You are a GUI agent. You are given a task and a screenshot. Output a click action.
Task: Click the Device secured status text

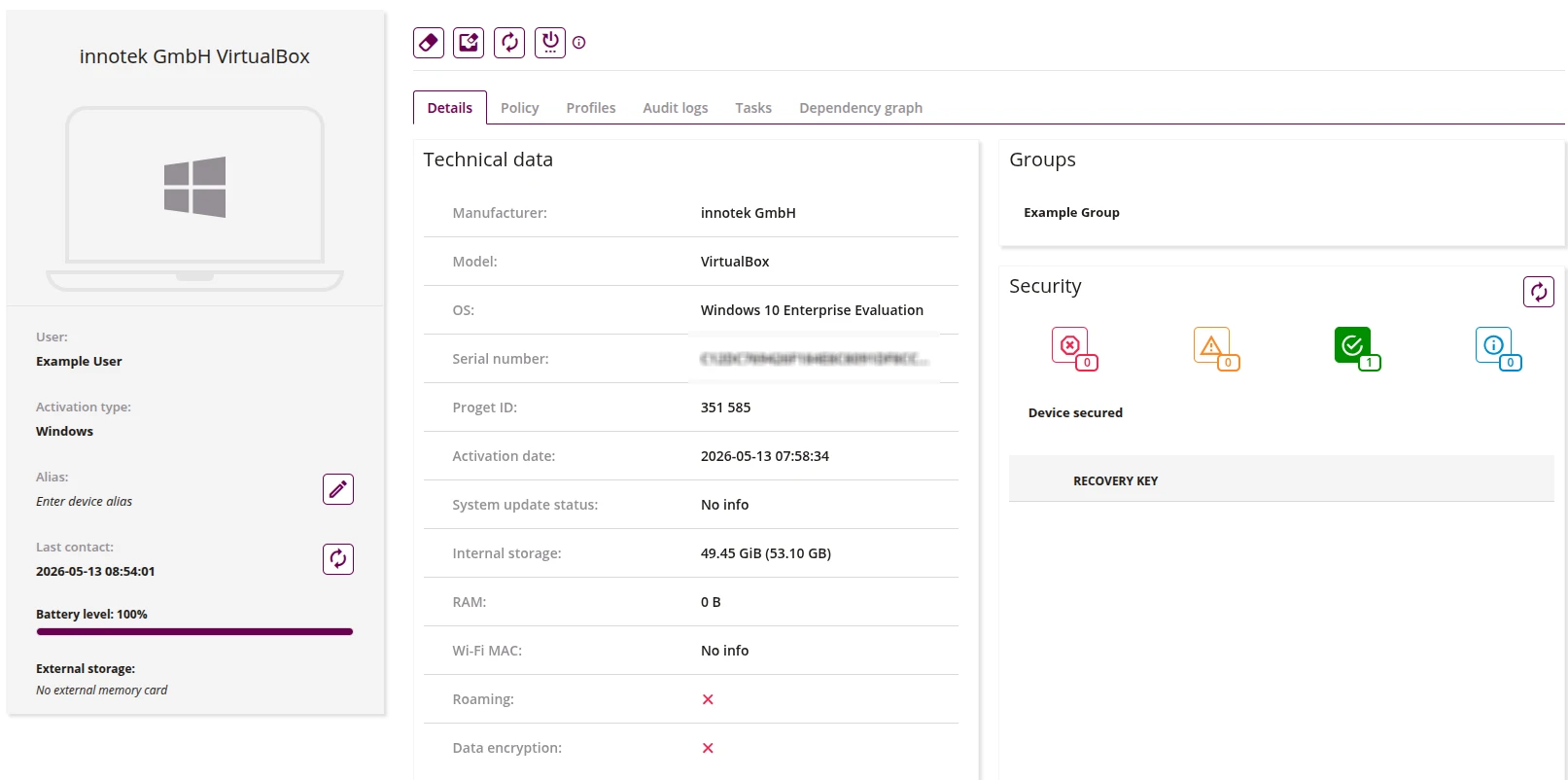(1075, 412)
